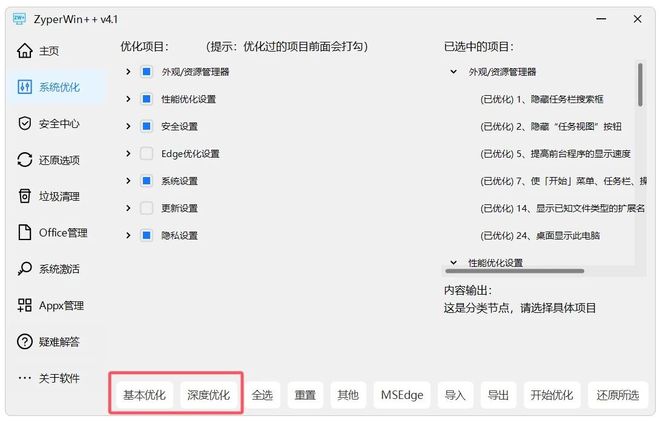Click the home icon beside 主页

click(24, 50)
